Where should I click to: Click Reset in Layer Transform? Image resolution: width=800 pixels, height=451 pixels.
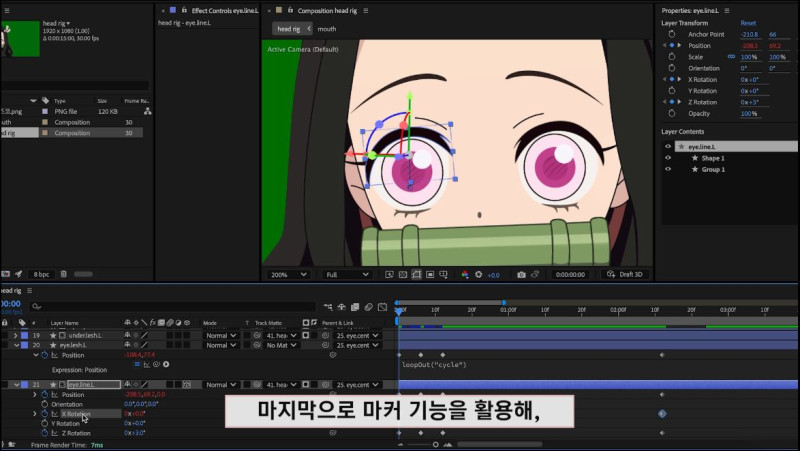coord(747,22)
